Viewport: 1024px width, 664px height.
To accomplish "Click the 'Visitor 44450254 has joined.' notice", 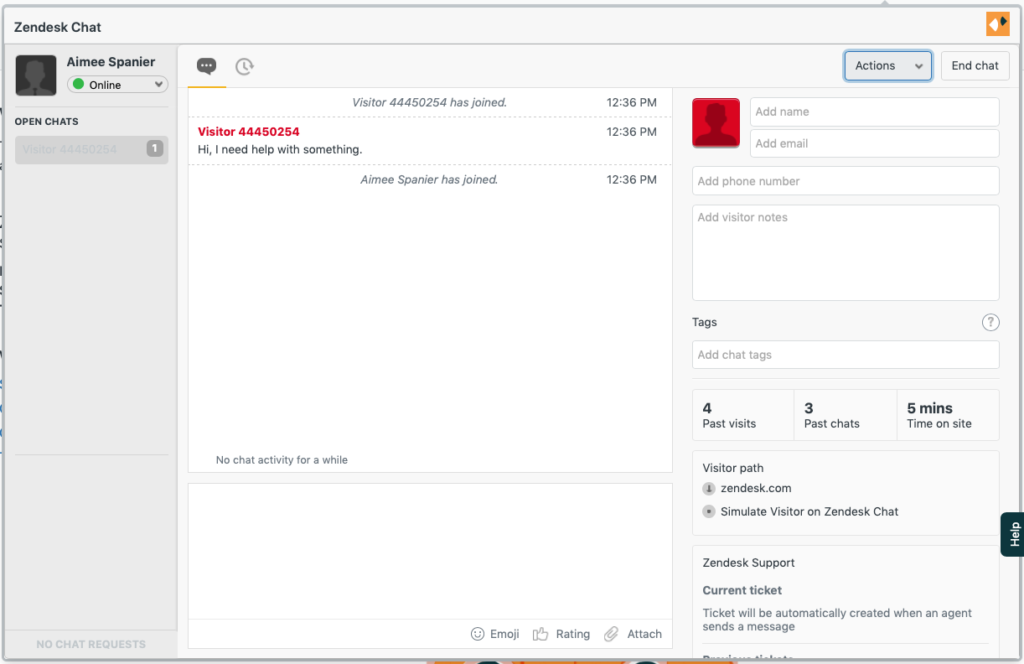I will tap(429, 103).
